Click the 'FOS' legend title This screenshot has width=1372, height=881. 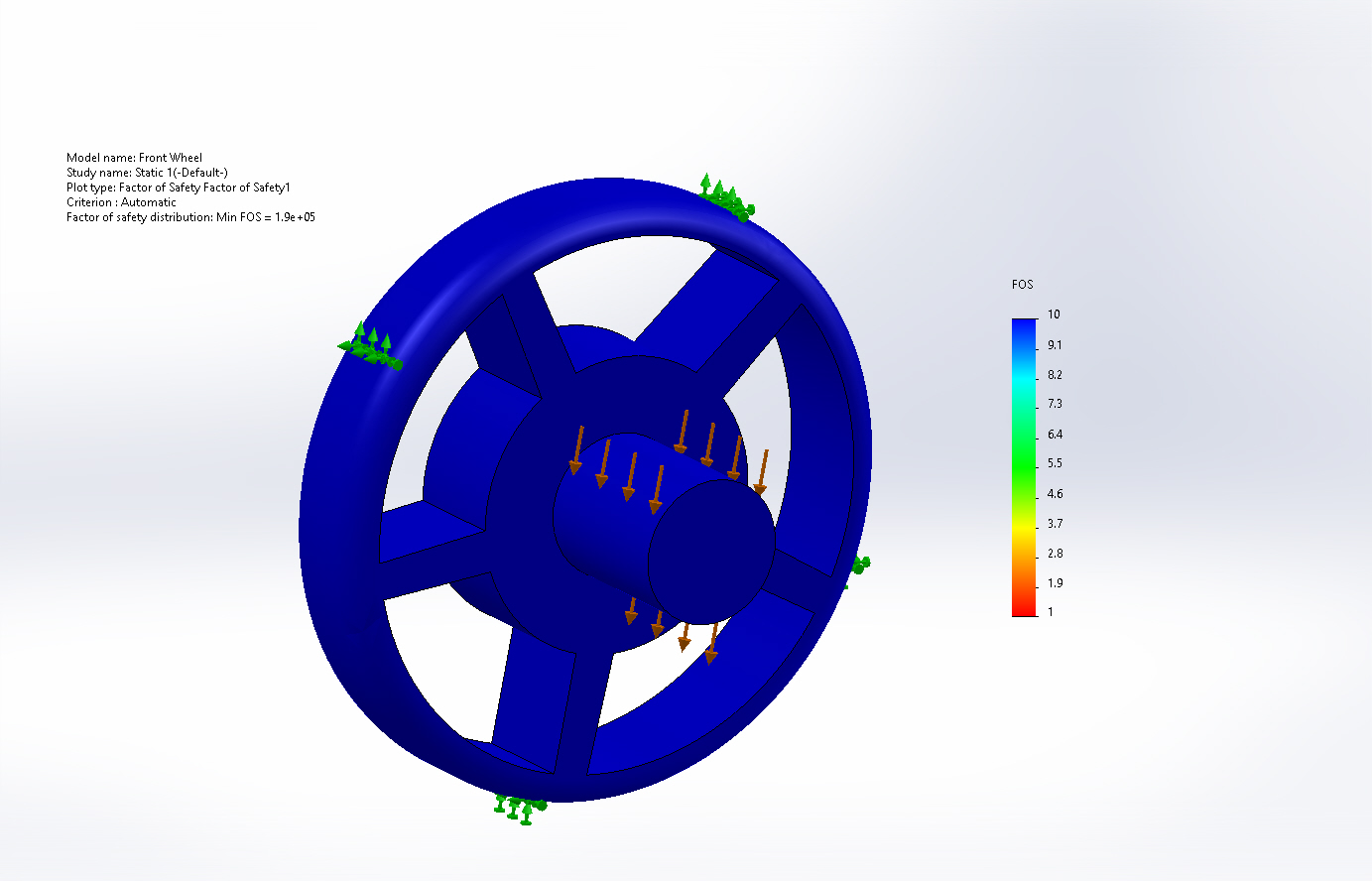click(x=1023, y=285)
